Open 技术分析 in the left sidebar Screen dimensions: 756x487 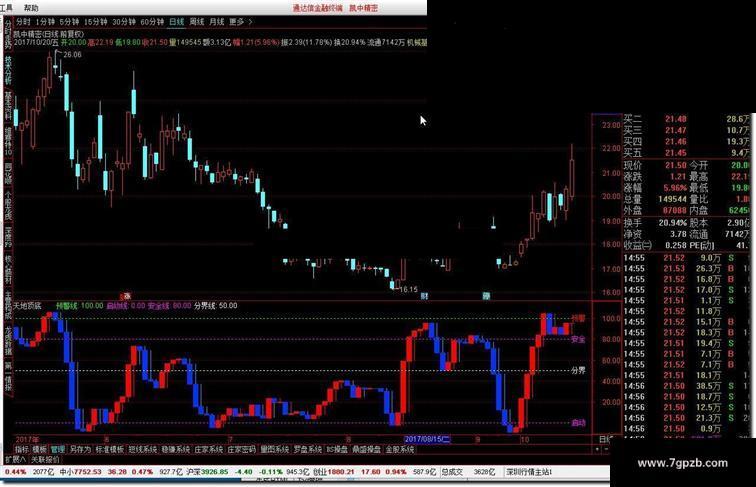click(8, 70)
